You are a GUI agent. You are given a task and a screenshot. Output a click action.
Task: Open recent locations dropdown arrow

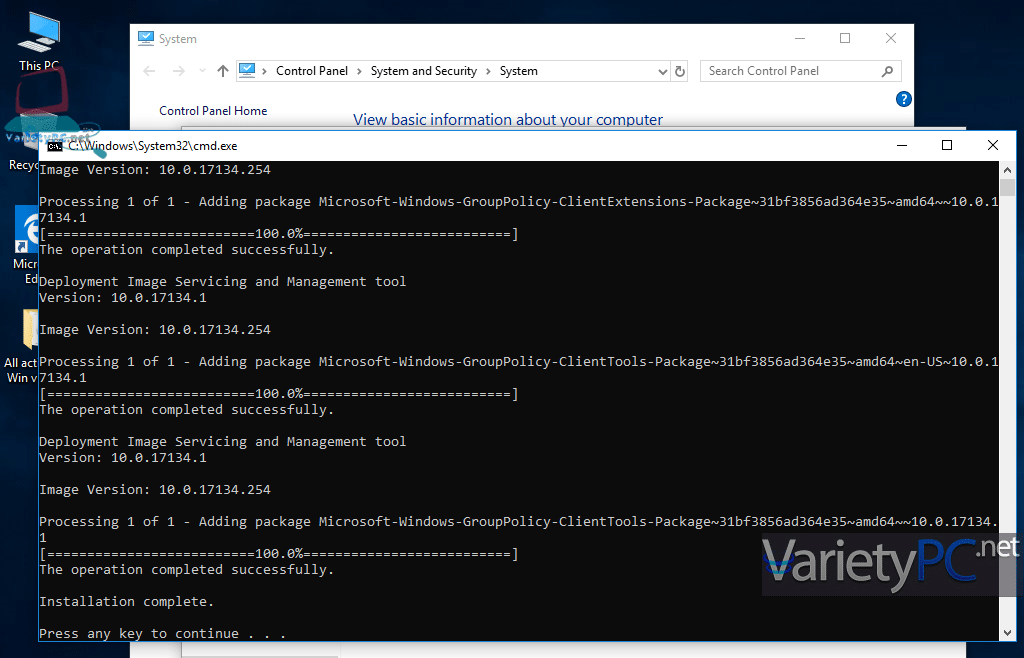202,71
